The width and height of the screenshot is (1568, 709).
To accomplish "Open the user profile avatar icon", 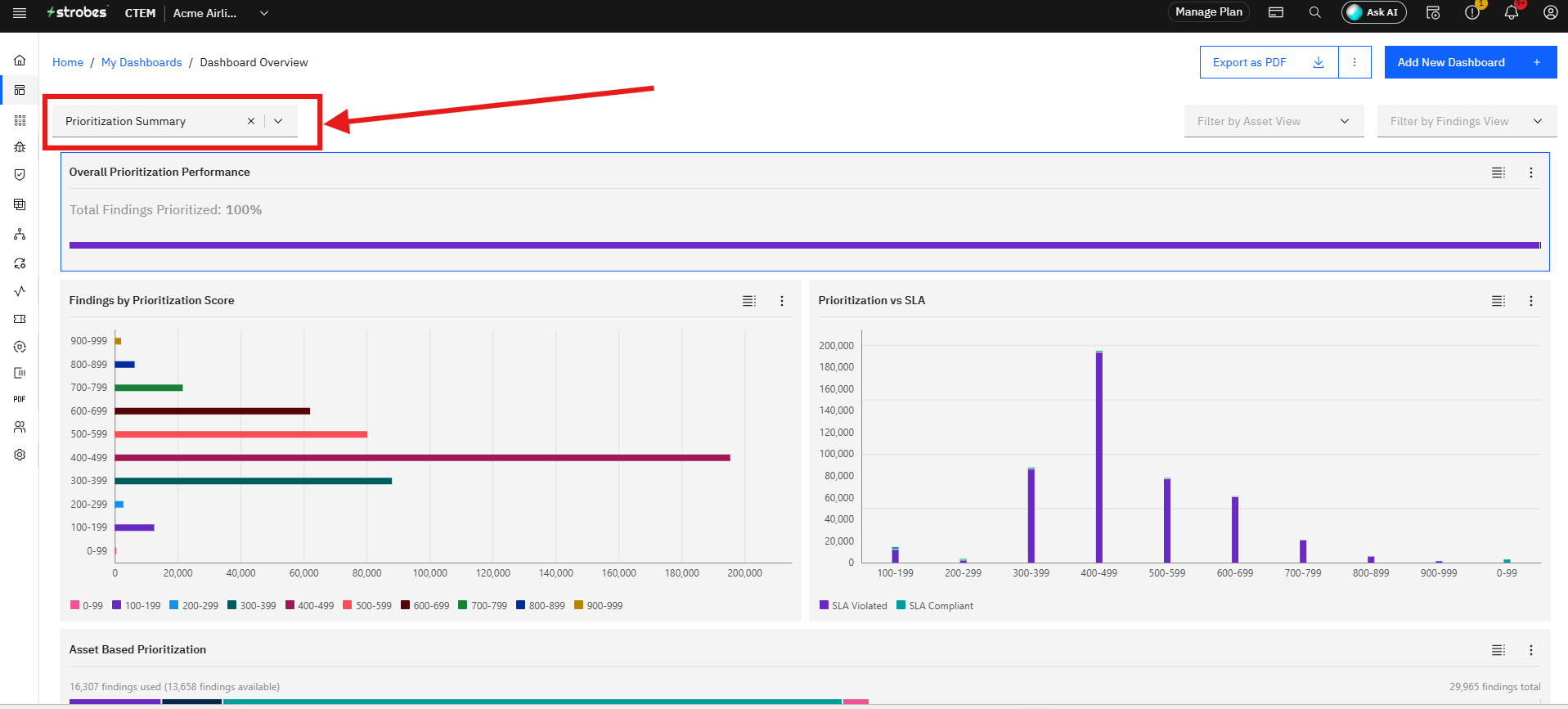I will (1550, 12).
